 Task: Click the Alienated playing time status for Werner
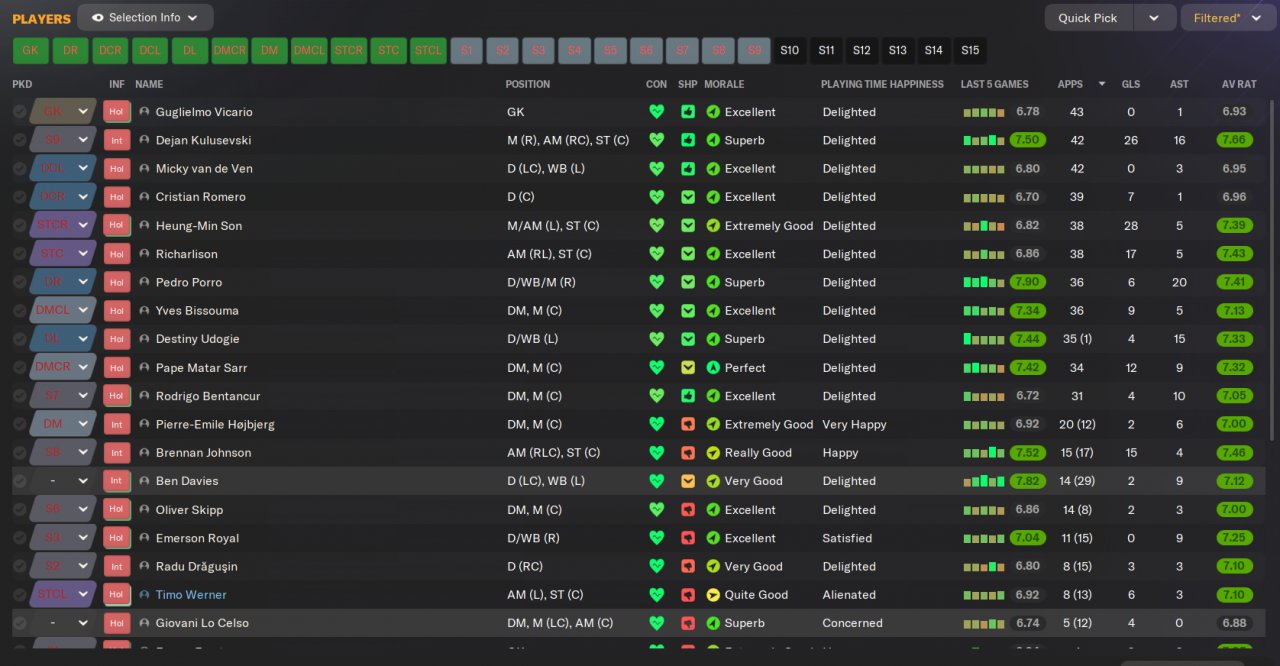849,595
